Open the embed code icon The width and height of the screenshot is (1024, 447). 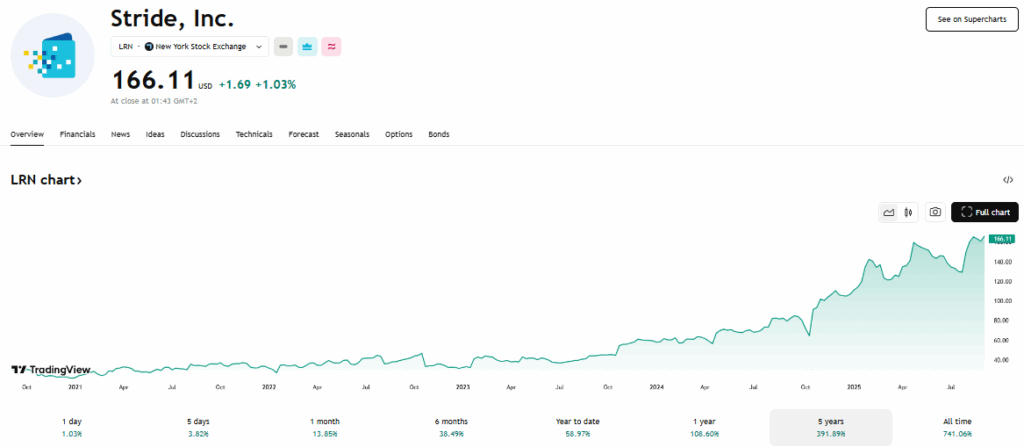[1008, 180]
